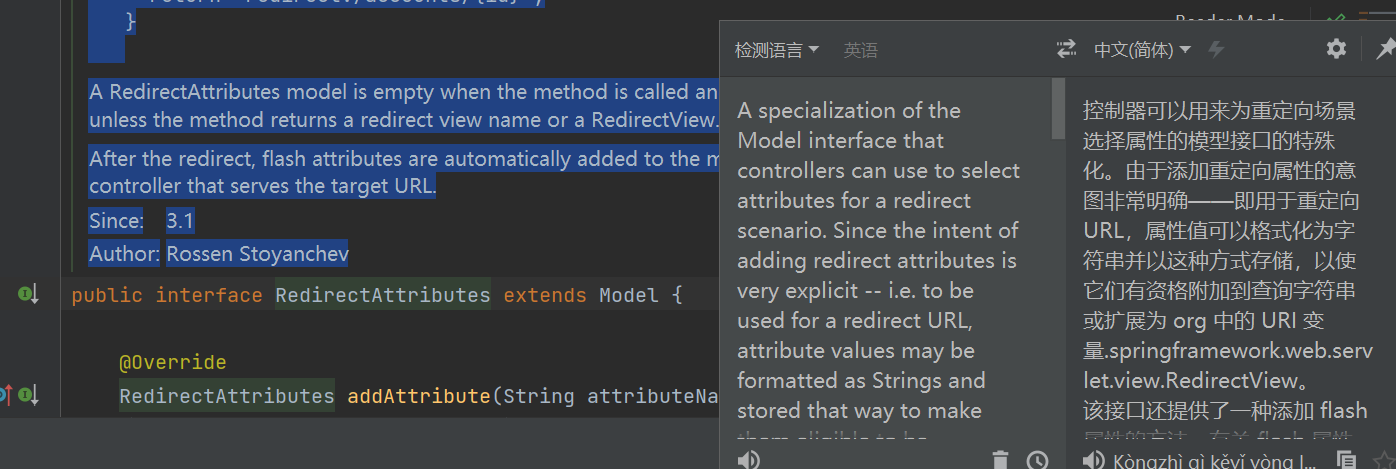This screenshot has width=1396, height=469.
Task: Clear source text with trash icon
Action: (1000, 459)
